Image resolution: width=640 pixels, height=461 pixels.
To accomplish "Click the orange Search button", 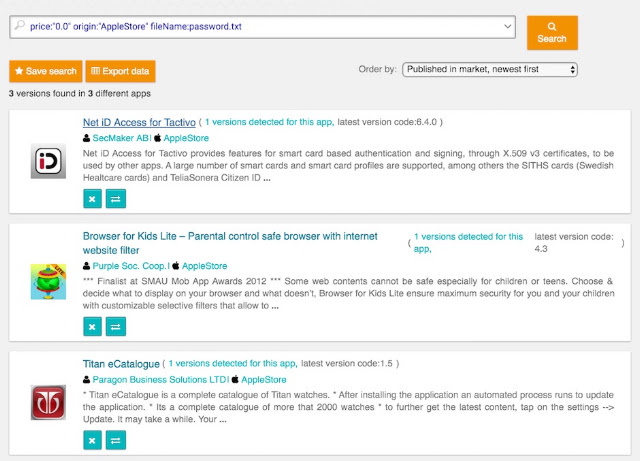I will (x=552, y=33).
